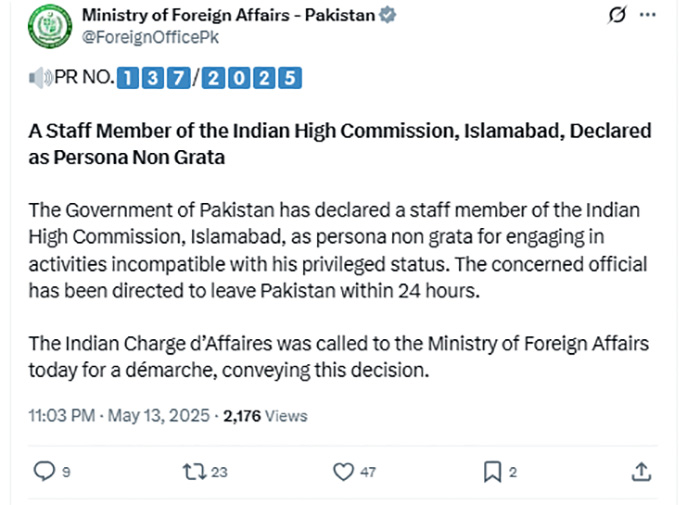
Task: Open Ministry of Foreign Affairs profile picture
Action: (43, 28)
